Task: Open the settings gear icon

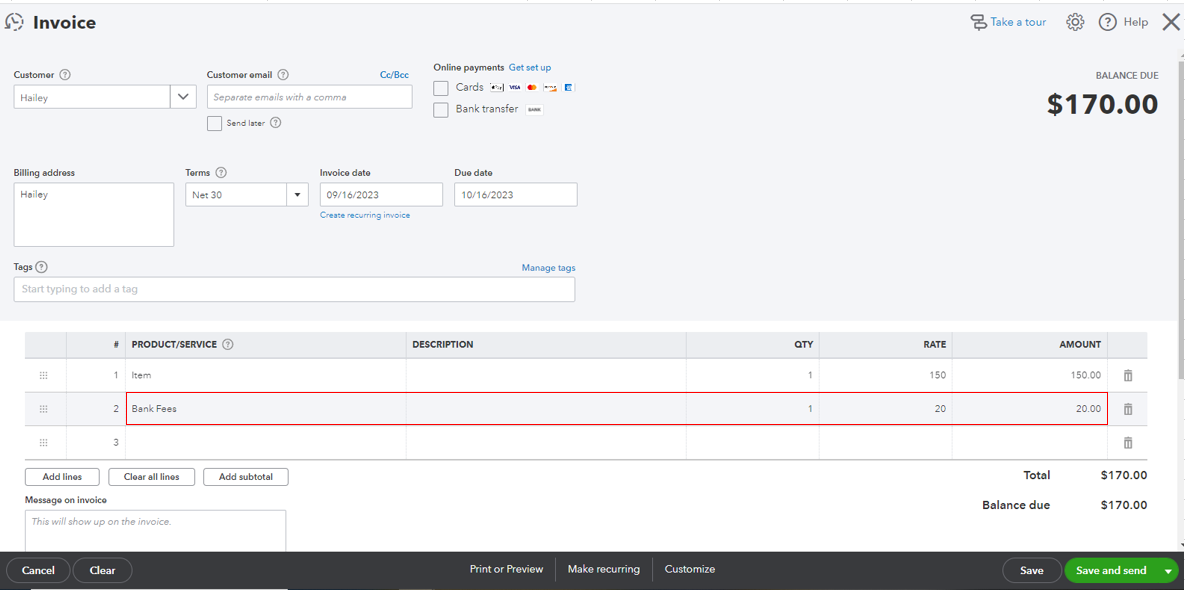Action: [x=1075, y=22]
